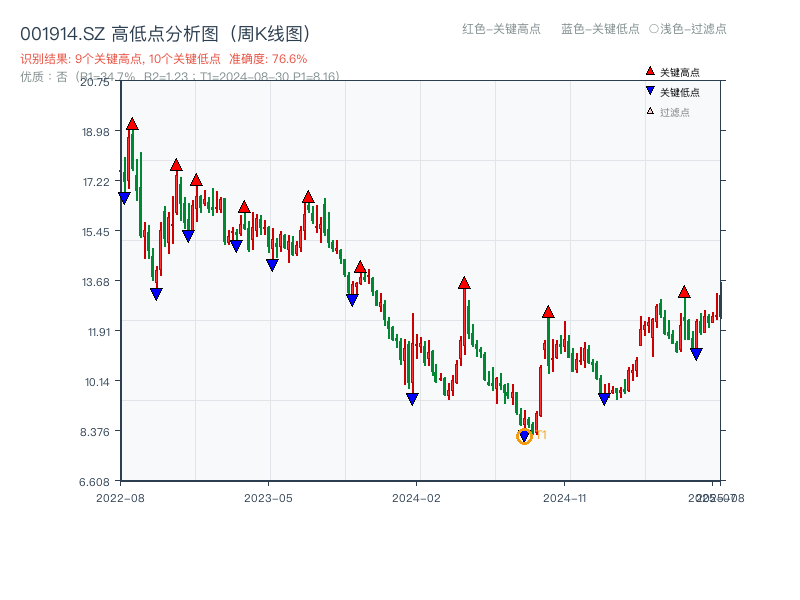This screenshot has width=800, height=600.
Task: Click the 6.608 y-axis label
Action: coord(94,482)
